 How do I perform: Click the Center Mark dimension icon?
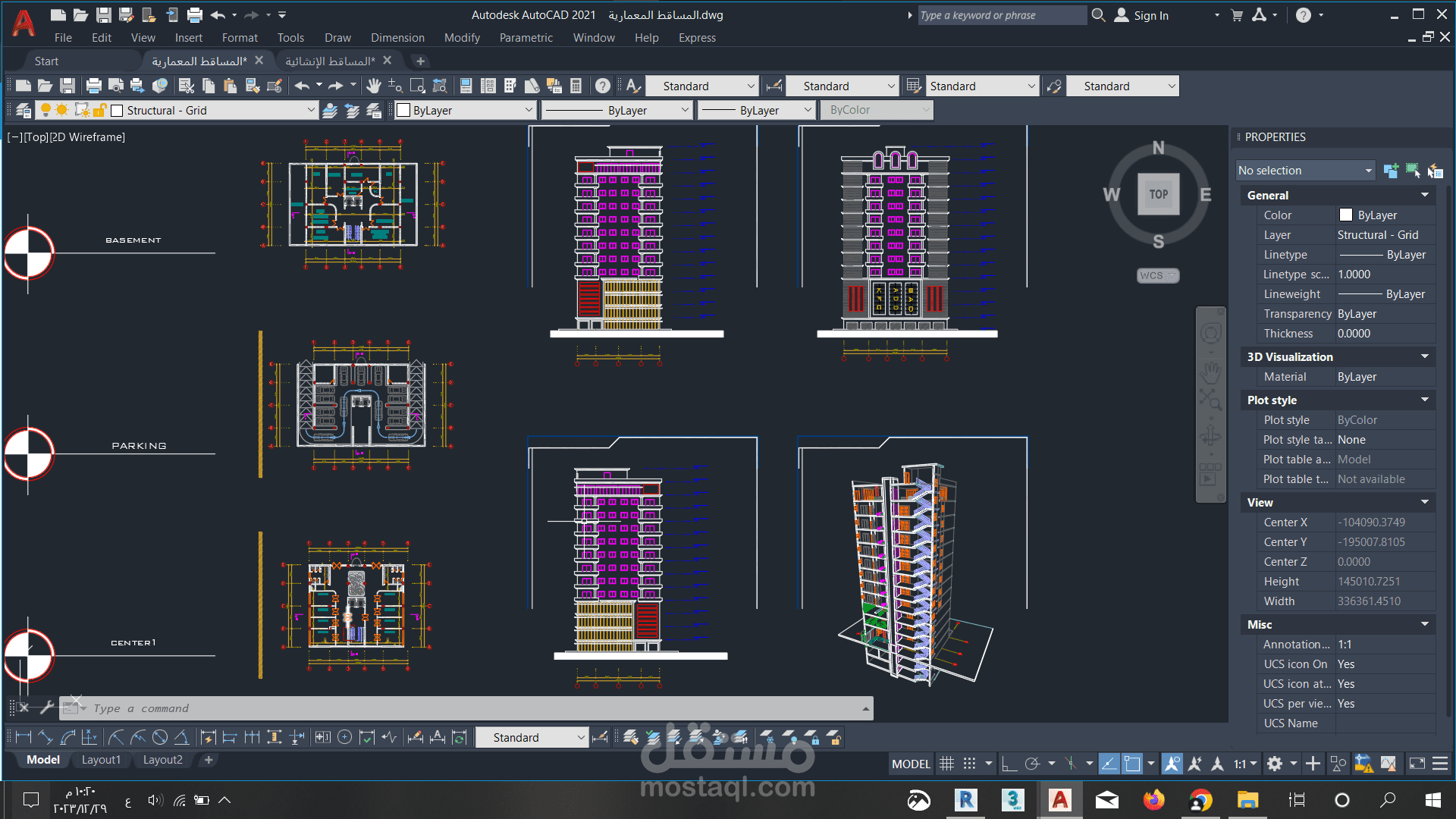pos(345,737)
